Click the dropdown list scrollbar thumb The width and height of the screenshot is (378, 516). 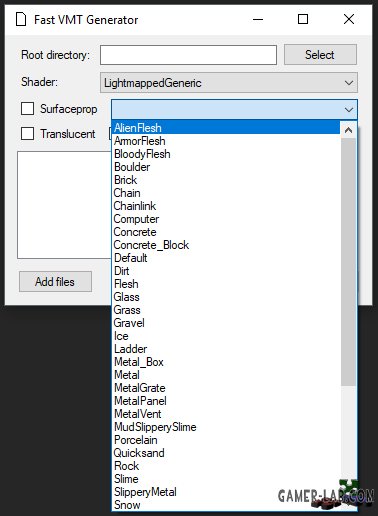pos(349,262)
